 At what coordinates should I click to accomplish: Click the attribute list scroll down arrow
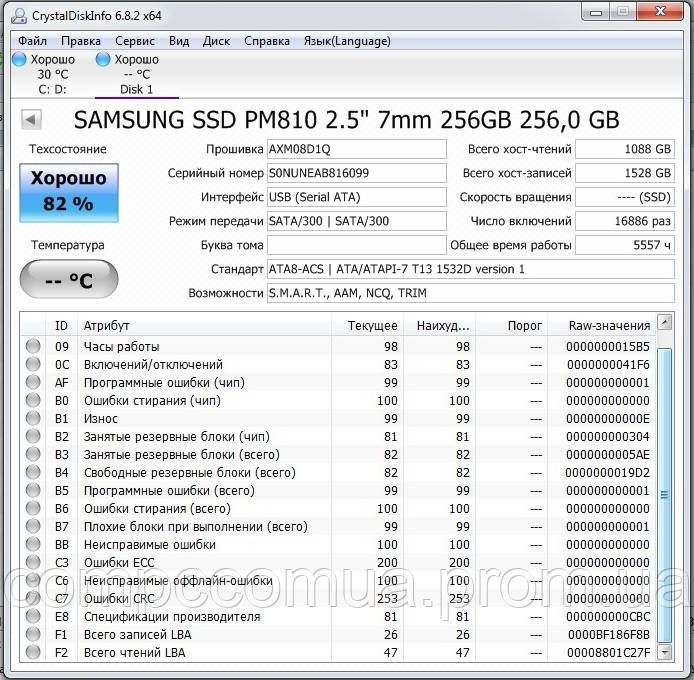(665, 652)
